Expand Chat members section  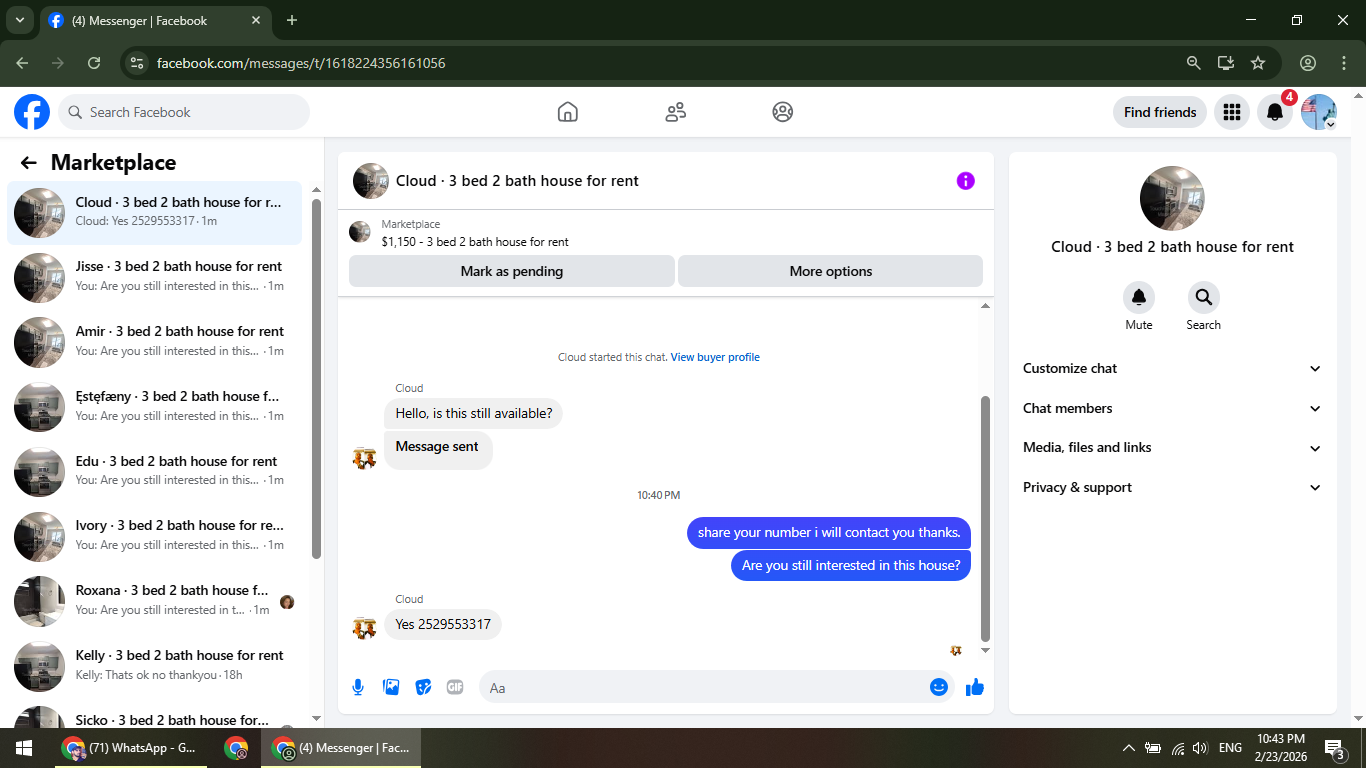coord(1172,408)
